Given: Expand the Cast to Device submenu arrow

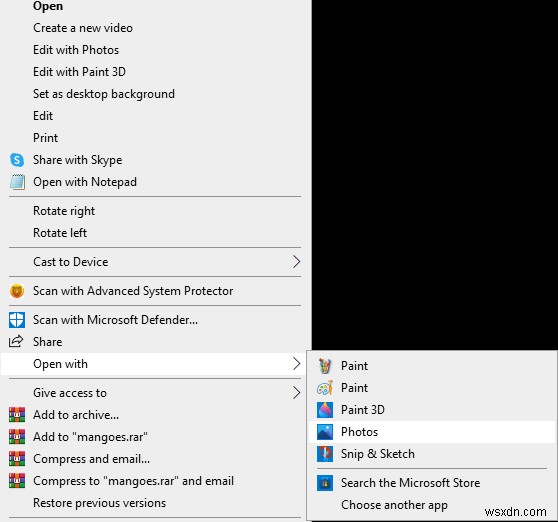Looking at the screenshot, I should [296, 262].
